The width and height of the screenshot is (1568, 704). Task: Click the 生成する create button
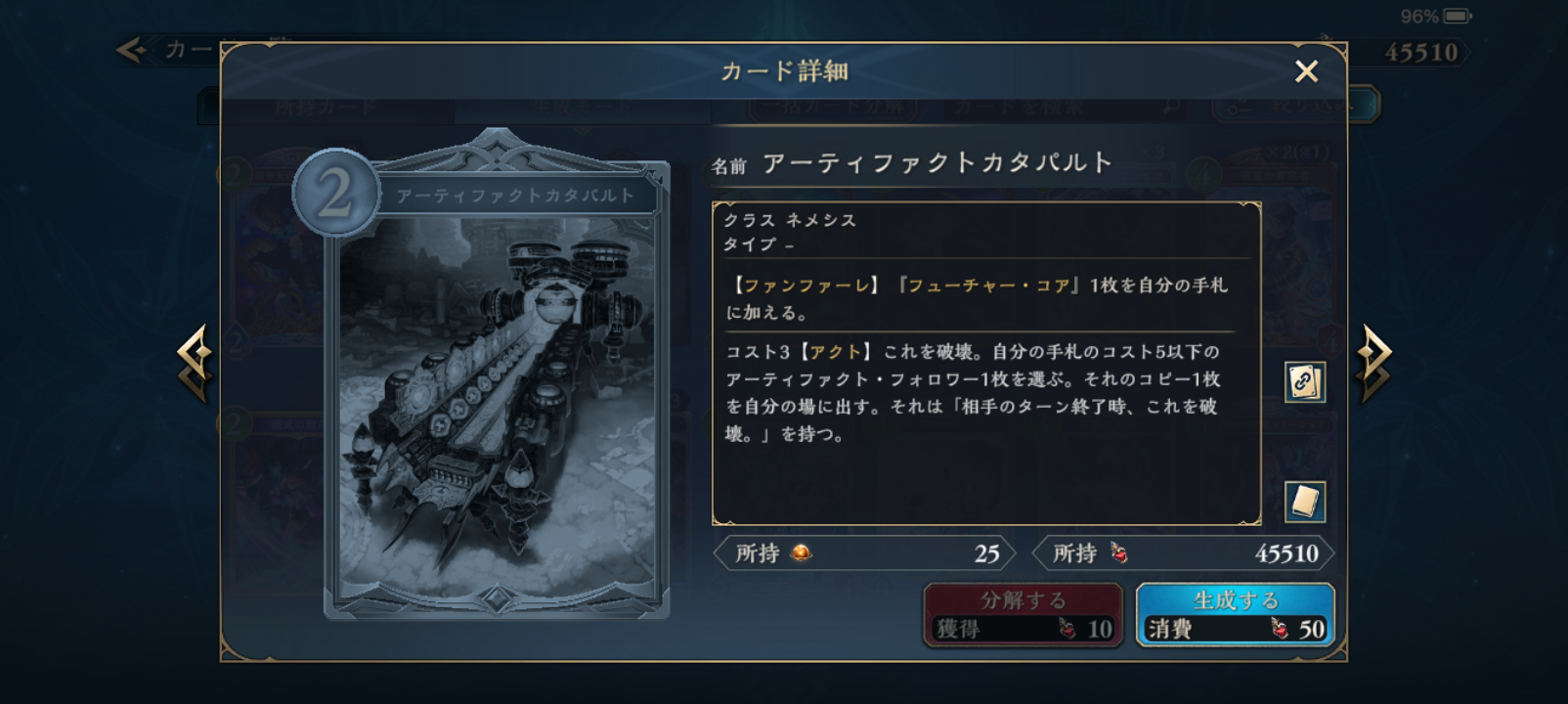point(1235,615)
